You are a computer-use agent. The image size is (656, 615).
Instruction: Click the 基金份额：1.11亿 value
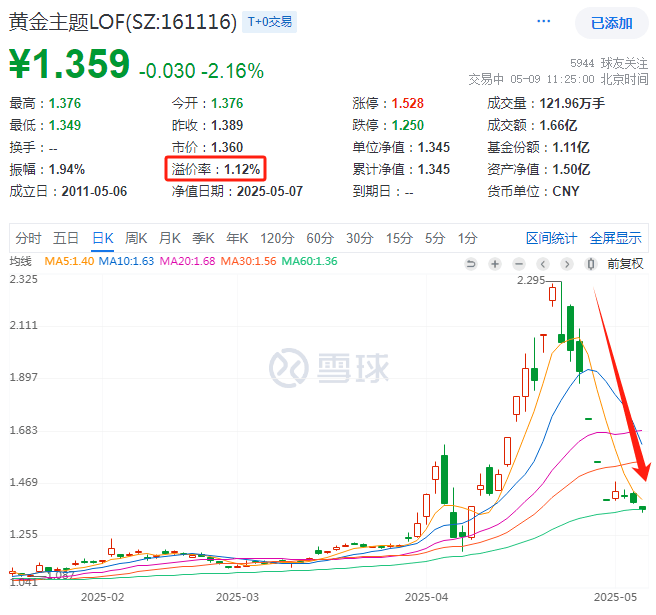tap(538, 147)
